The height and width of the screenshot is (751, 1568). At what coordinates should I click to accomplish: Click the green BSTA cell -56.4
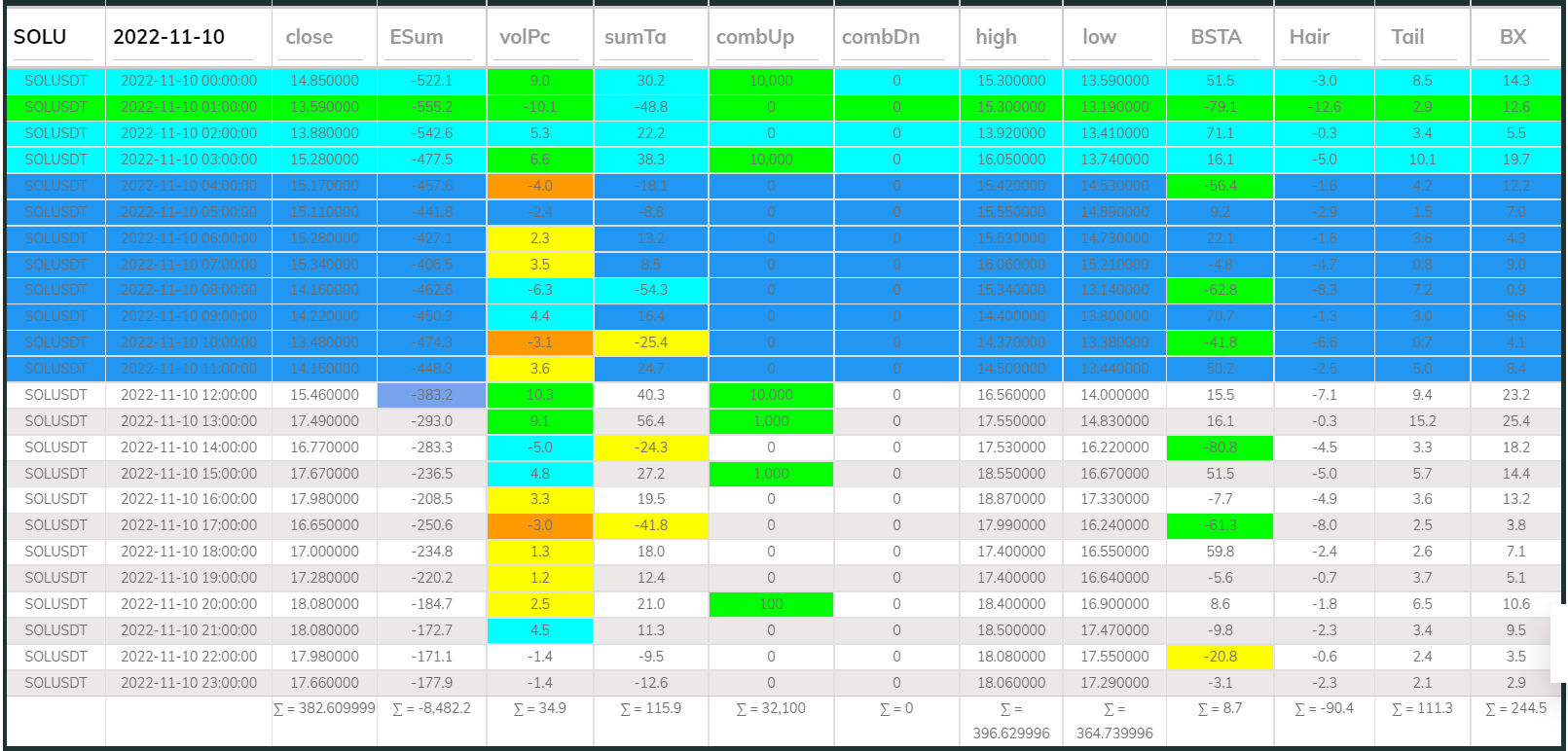pyautogui.click(x=1221, y=186)
